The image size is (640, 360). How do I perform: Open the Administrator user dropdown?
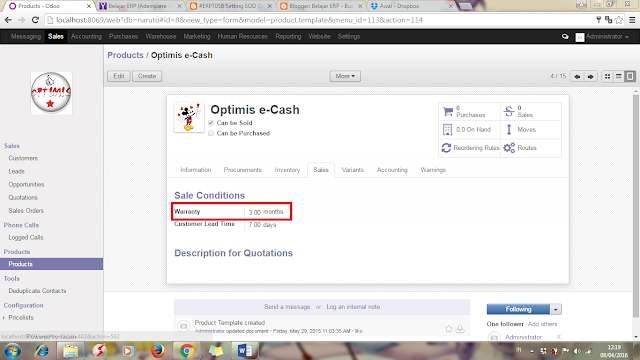(x=603, y=37)
